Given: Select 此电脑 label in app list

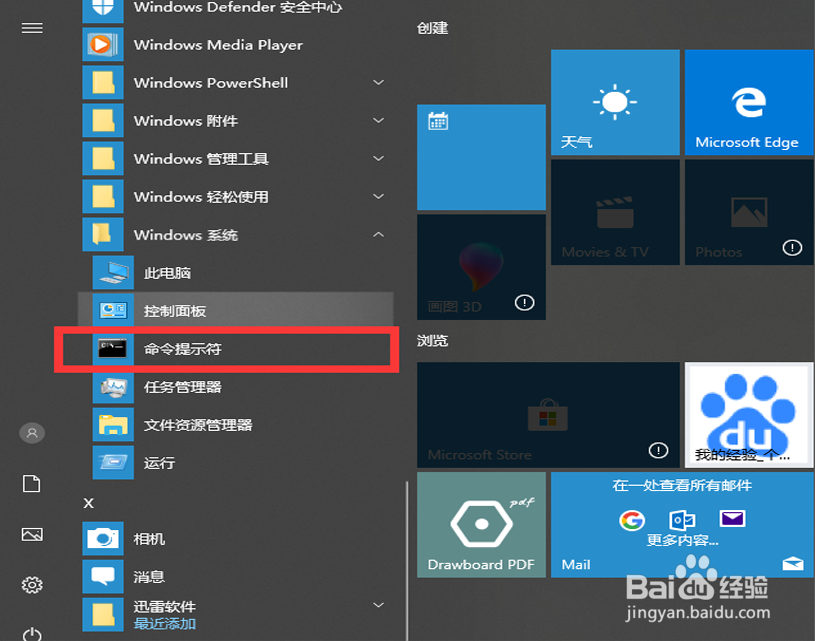Looking at the screenshot, I should 167,273.
